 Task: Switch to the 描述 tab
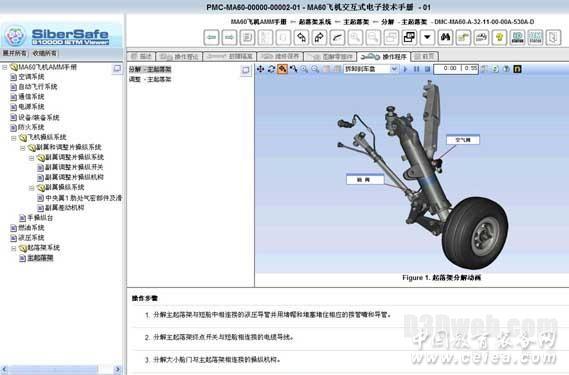coord(141,57)
